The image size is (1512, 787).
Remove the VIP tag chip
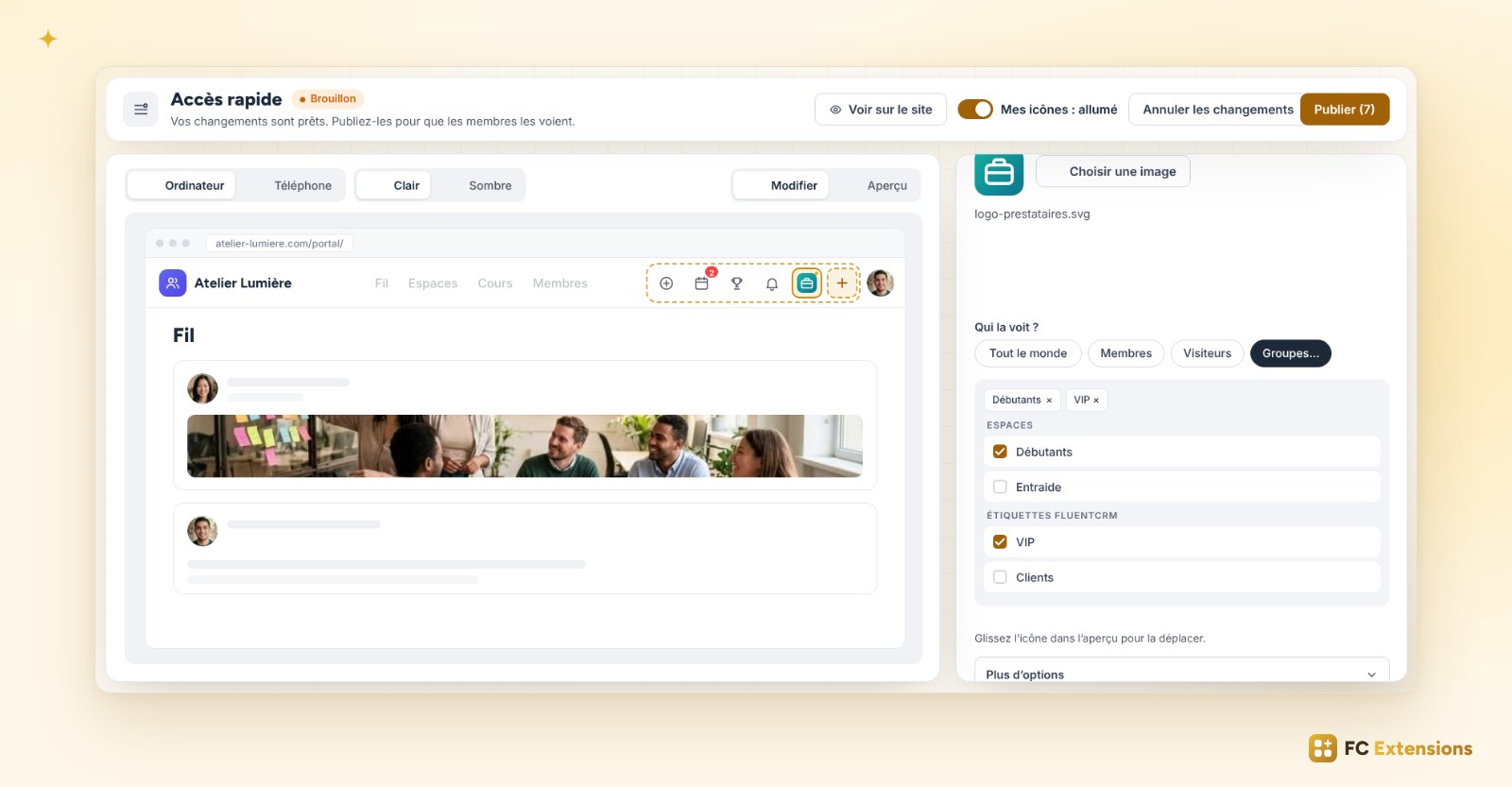tap(1096, 401)
